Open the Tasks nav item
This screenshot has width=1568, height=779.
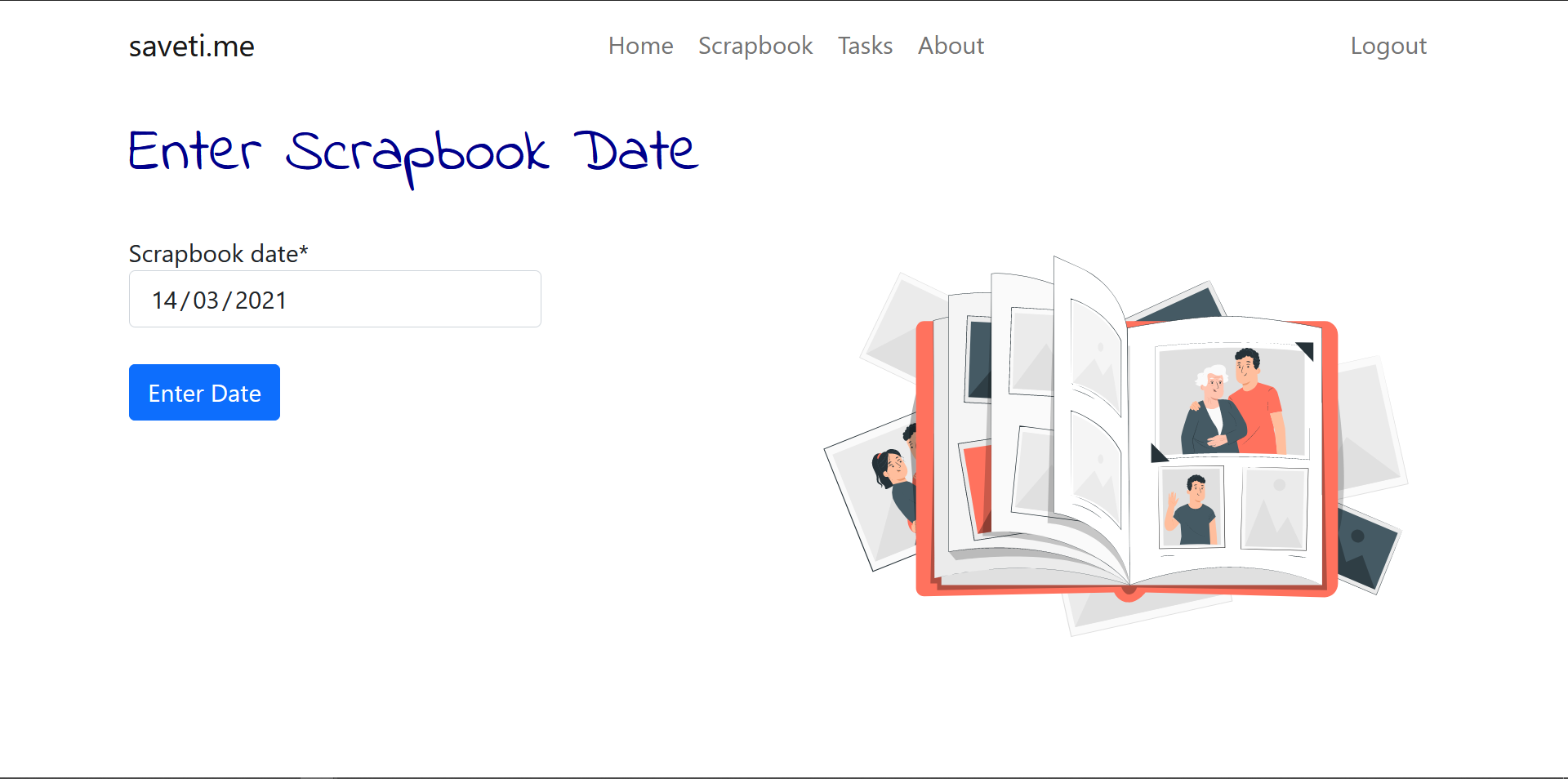coord(865,46)
